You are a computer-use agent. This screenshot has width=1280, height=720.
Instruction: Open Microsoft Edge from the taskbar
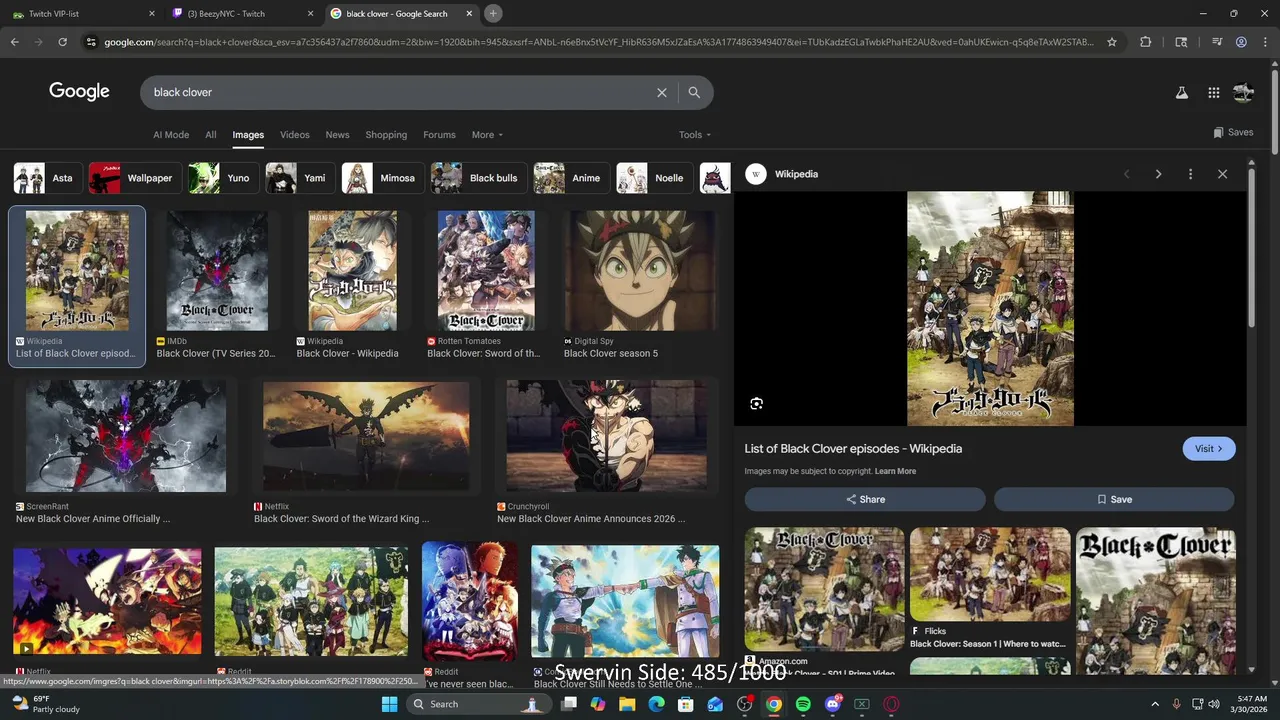pos(656,704)
